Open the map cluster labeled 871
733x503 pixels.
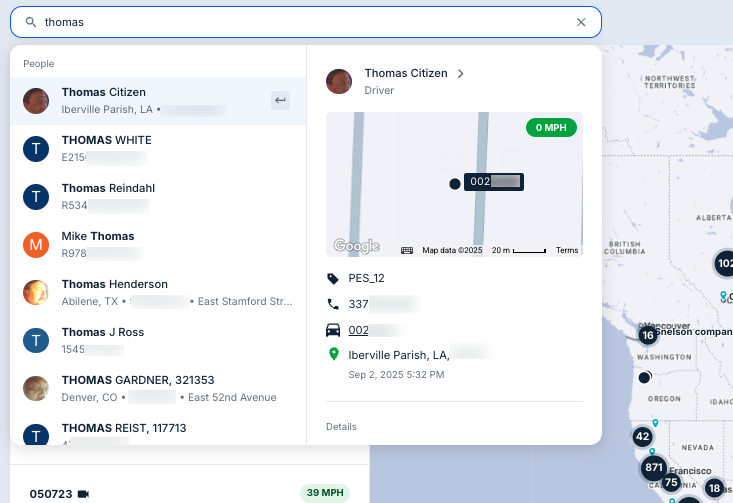654,467
